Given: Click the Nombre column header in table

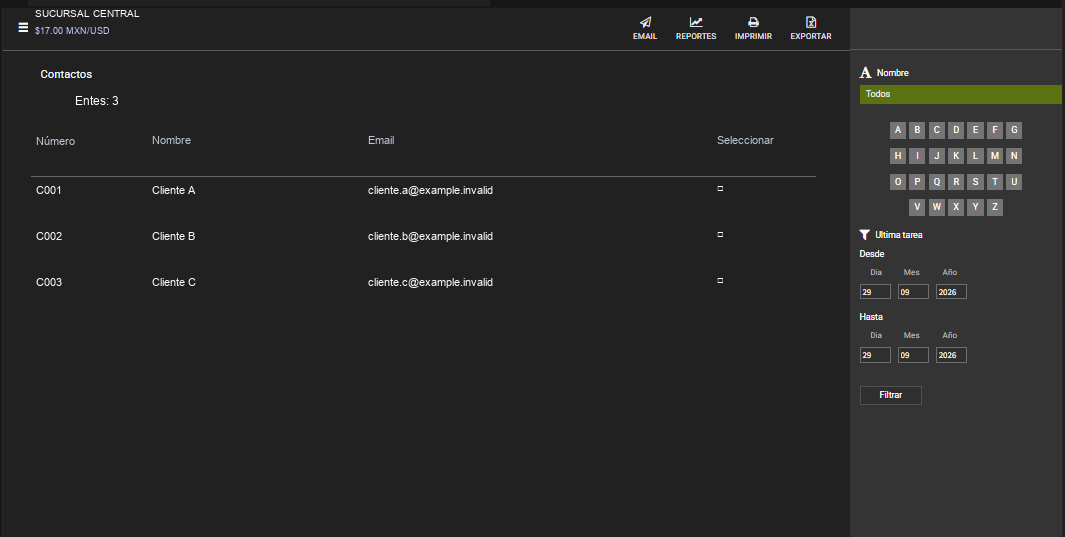Looking at the screenshot, I should click(x=171, y=141).
